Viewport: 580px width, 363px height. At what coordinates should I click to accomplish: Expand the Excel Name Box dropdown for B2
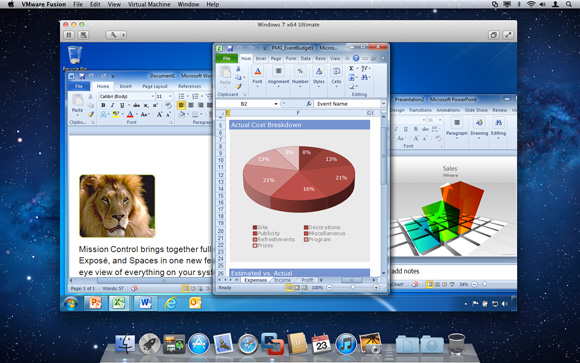tap(276, 104)
